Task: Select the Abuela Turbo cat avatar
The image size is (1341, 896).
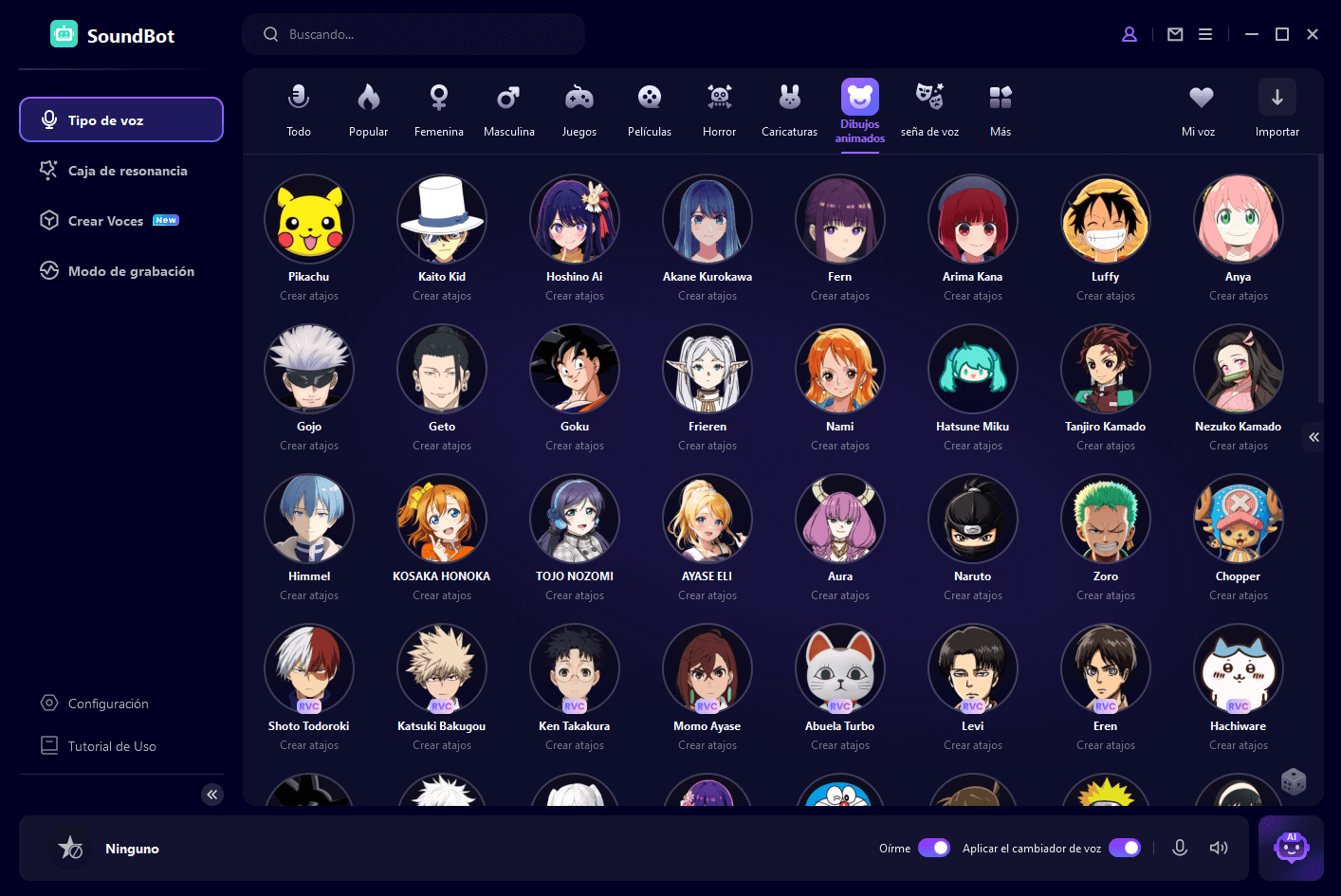Action: pos(840,667)
